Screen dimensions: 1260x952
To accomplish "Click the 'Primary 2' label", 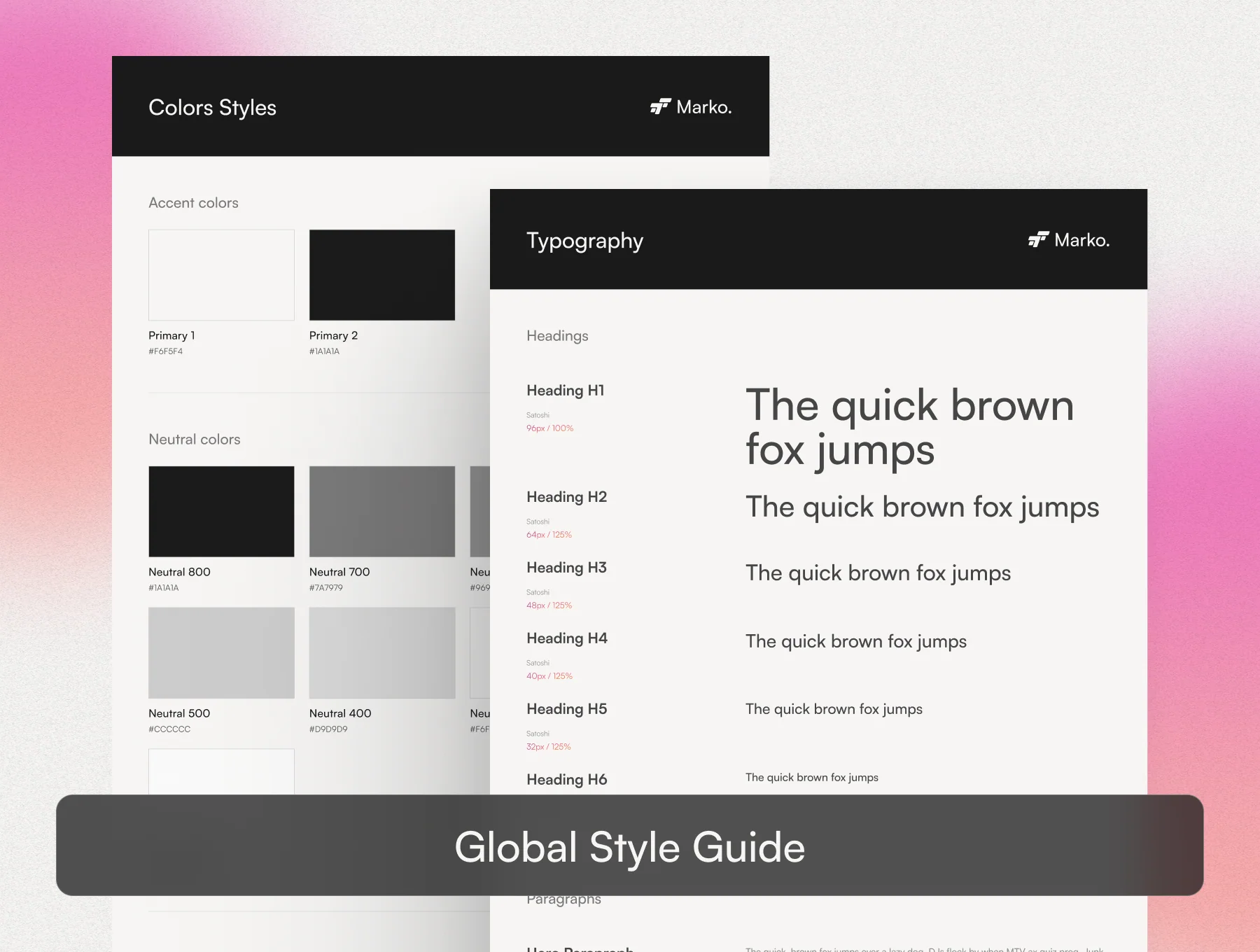I will click(333, 335).
